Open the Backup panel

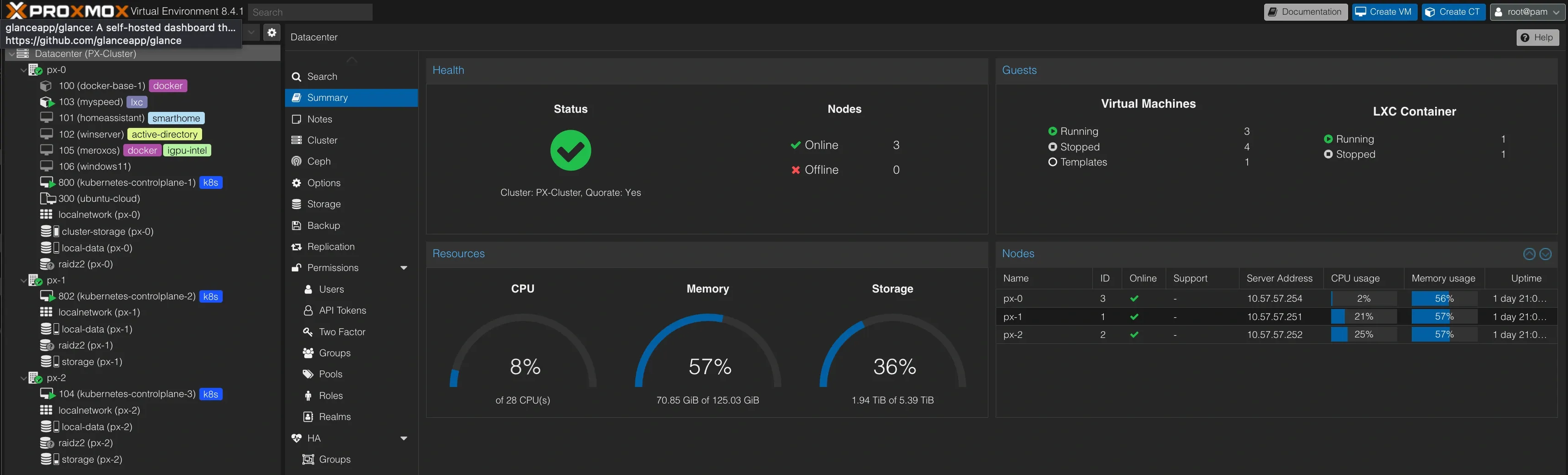[322, 225]
